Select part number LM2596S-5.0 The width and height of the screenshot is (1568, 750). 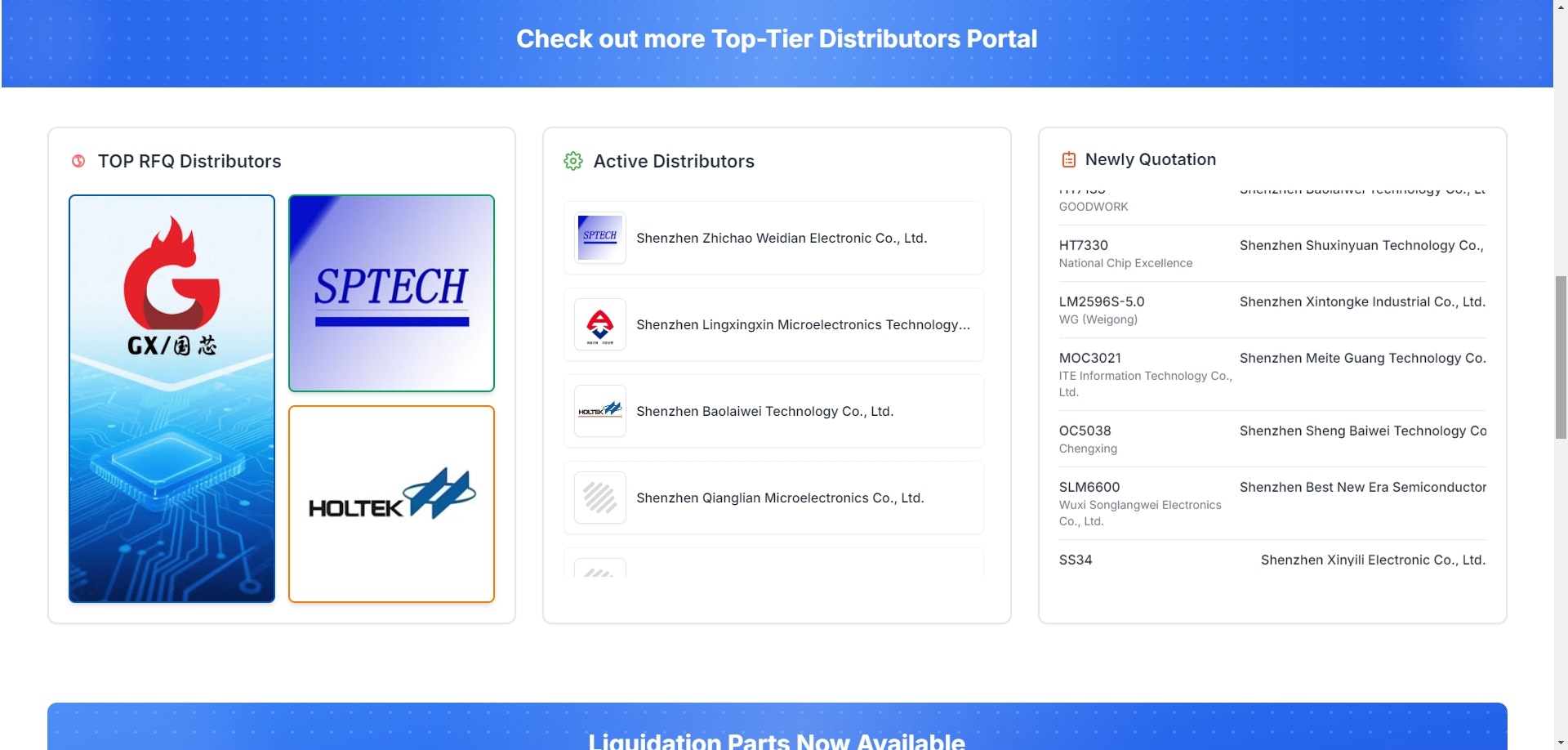click(x=1102, y=301)
